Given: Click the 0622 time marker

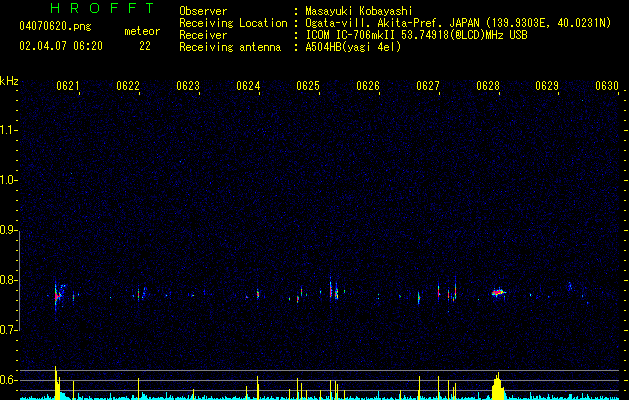Looking at the screenshot, I should pyautogui.click(x=128, y=86).
